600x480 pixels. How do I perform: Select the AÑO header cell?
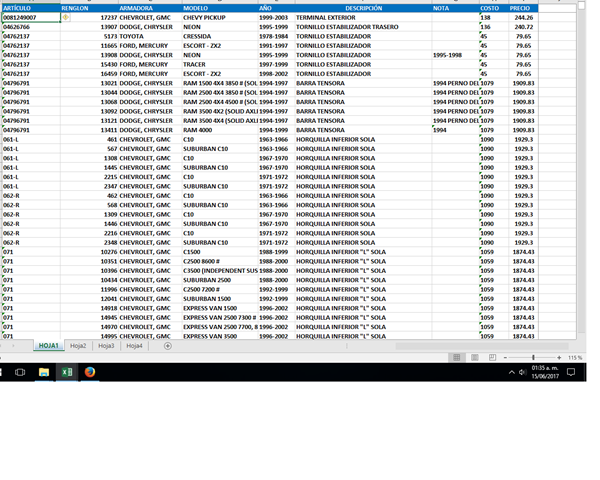(277, 8)
